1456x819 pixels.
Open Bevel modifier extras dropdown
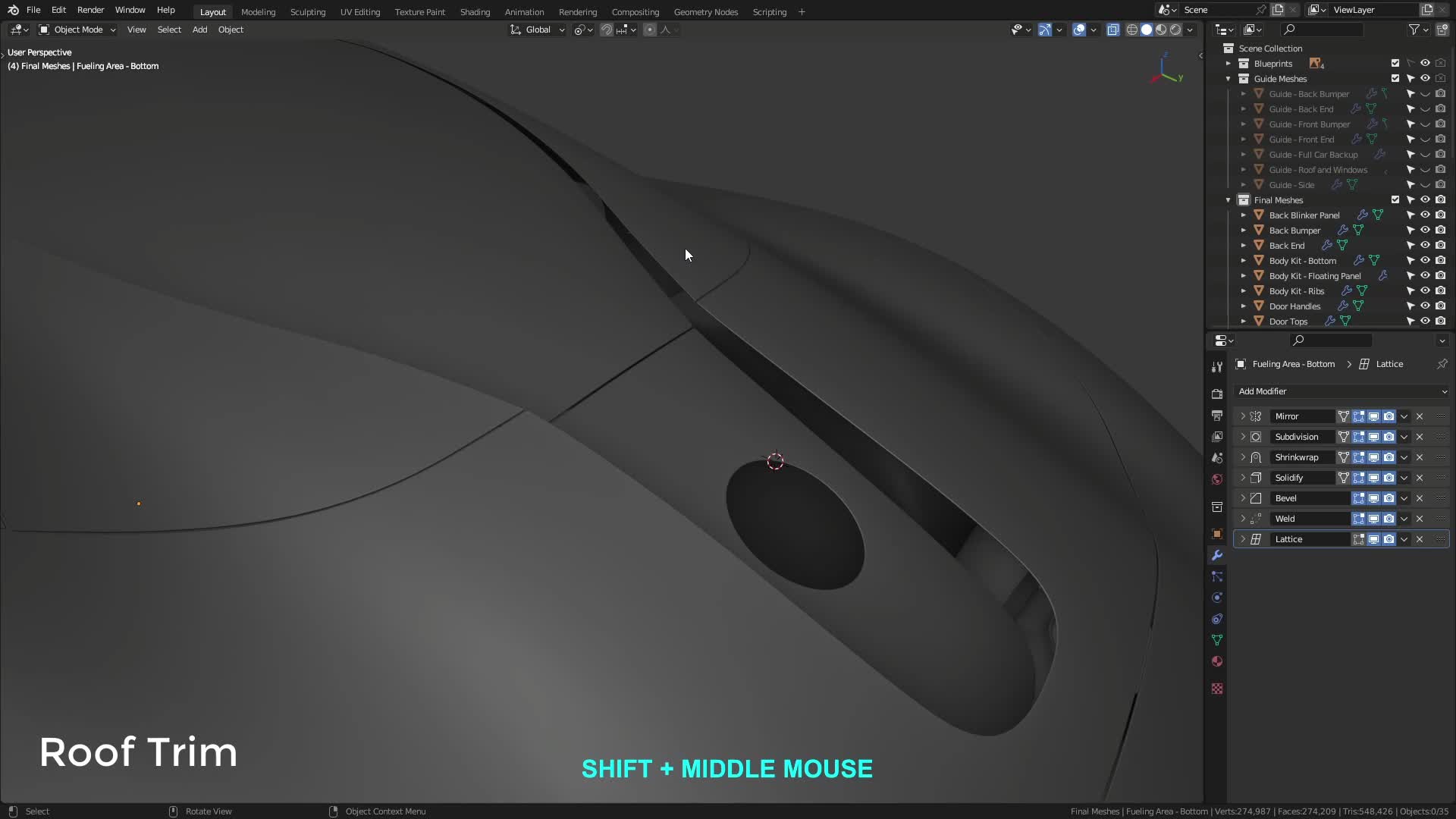(x=1404, y=498)
